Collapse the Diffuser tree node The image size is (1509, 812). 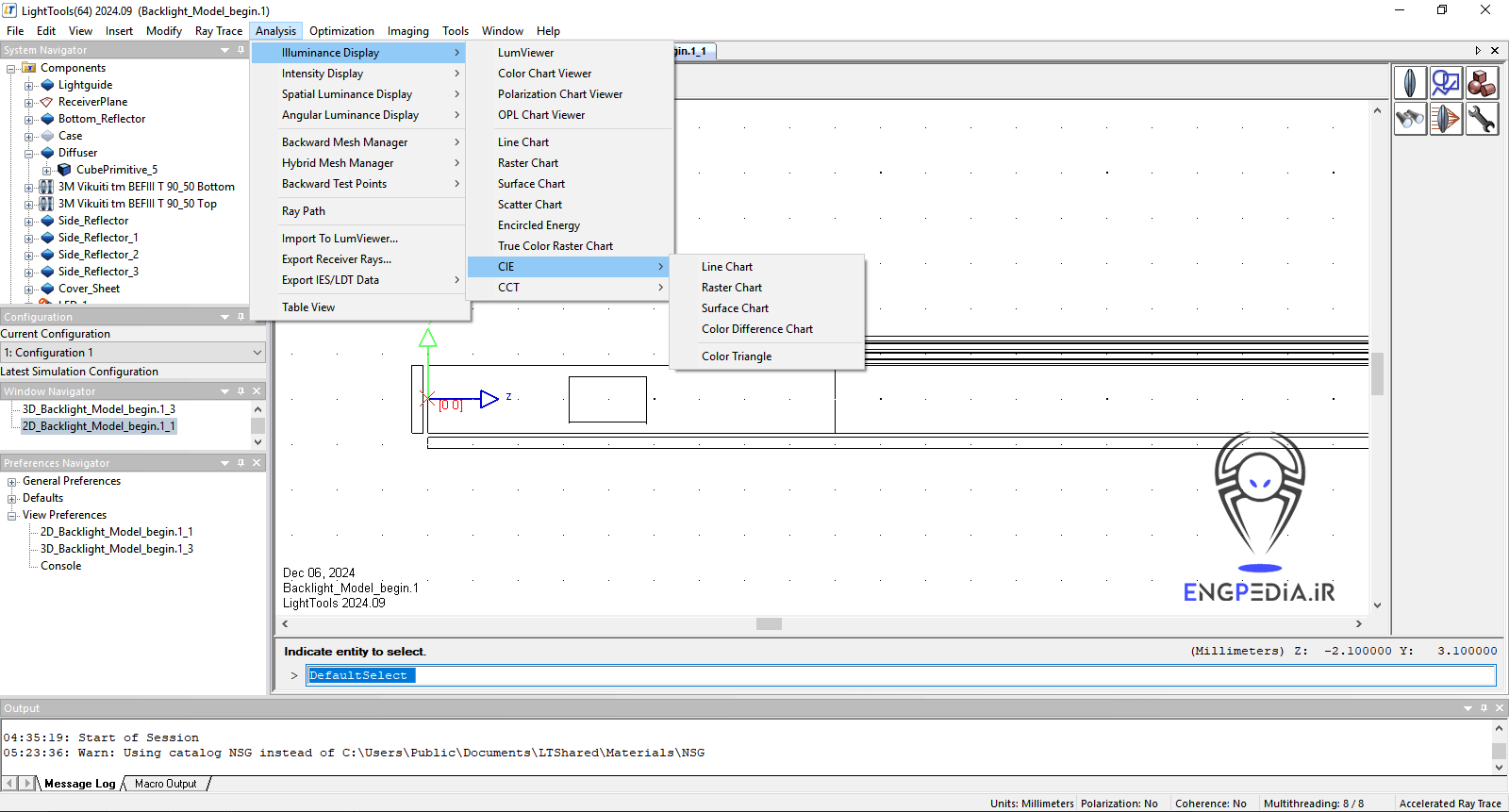point(28,153)
